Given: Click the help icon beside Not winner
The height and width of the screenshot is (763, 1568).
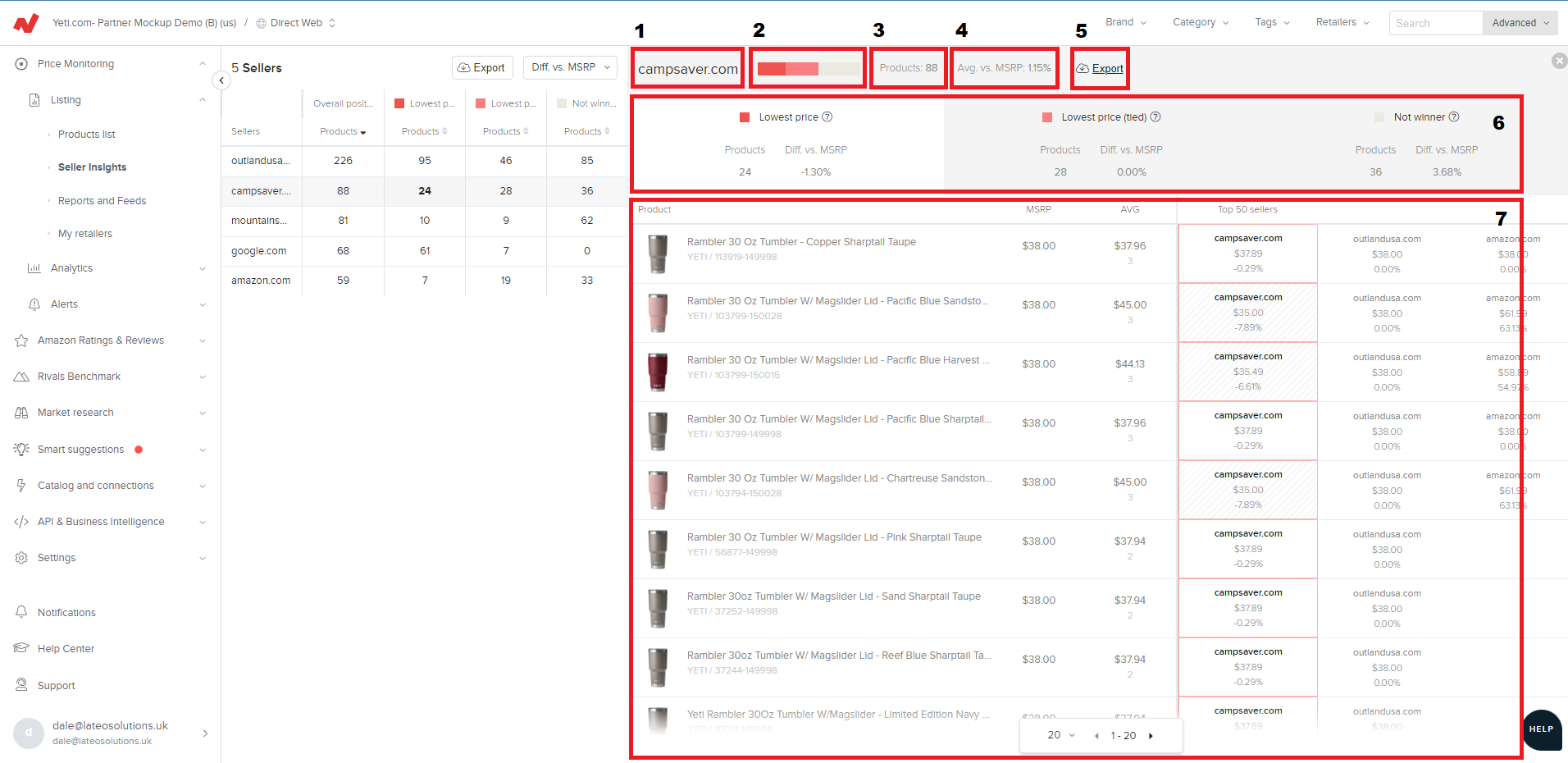Looking at the screenshot, I should click(1454, 117).
